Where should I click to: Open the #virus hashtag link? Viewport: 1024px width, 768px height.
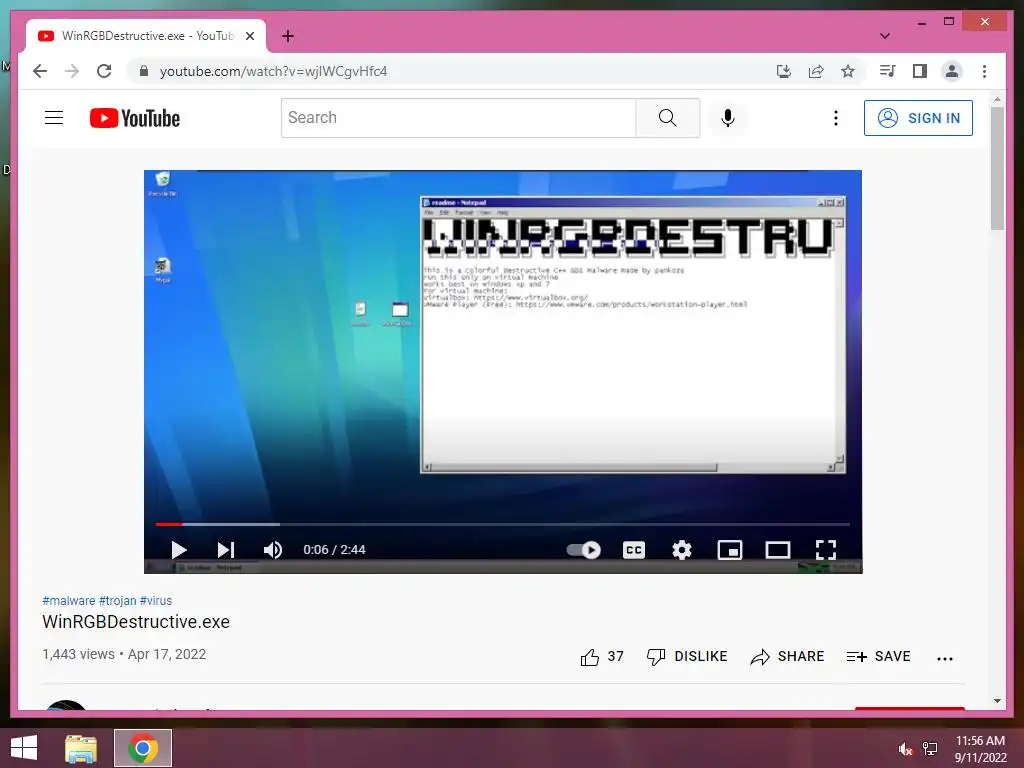[x=155, y=600]
